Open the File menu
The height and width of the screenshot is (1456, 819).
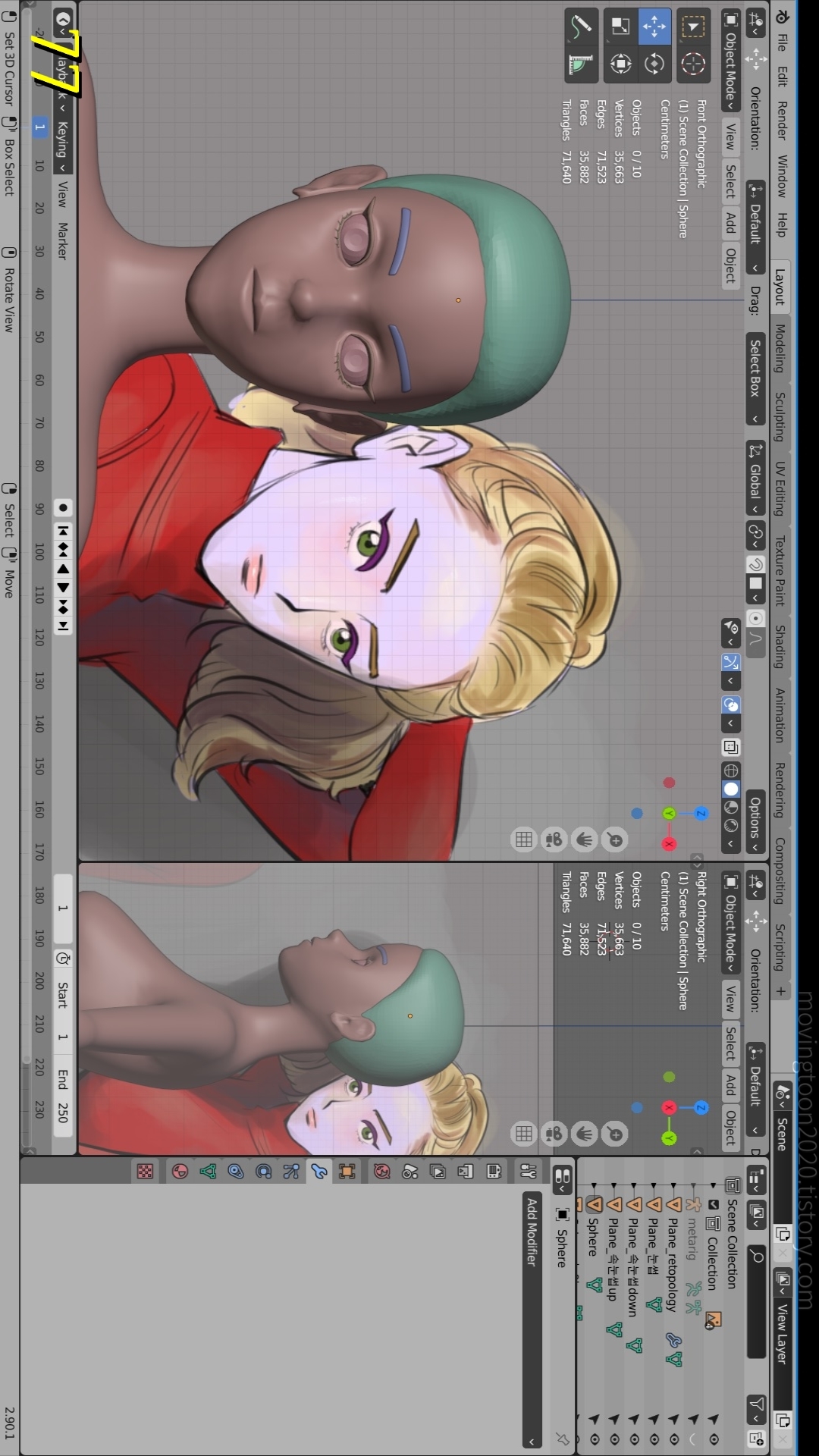781,43
